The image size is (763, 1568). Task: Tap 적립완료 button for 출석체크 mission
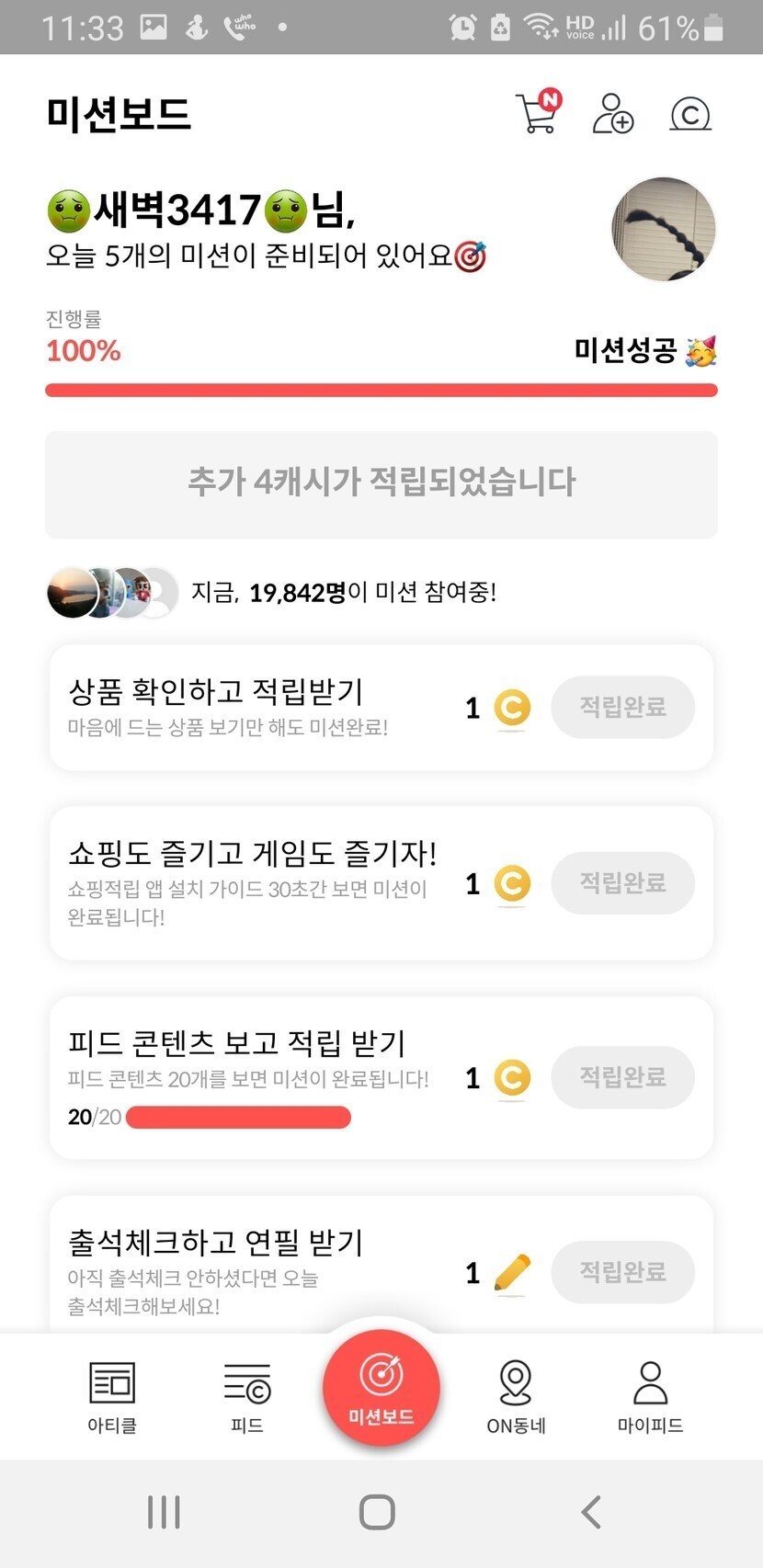coord(622,1271)
